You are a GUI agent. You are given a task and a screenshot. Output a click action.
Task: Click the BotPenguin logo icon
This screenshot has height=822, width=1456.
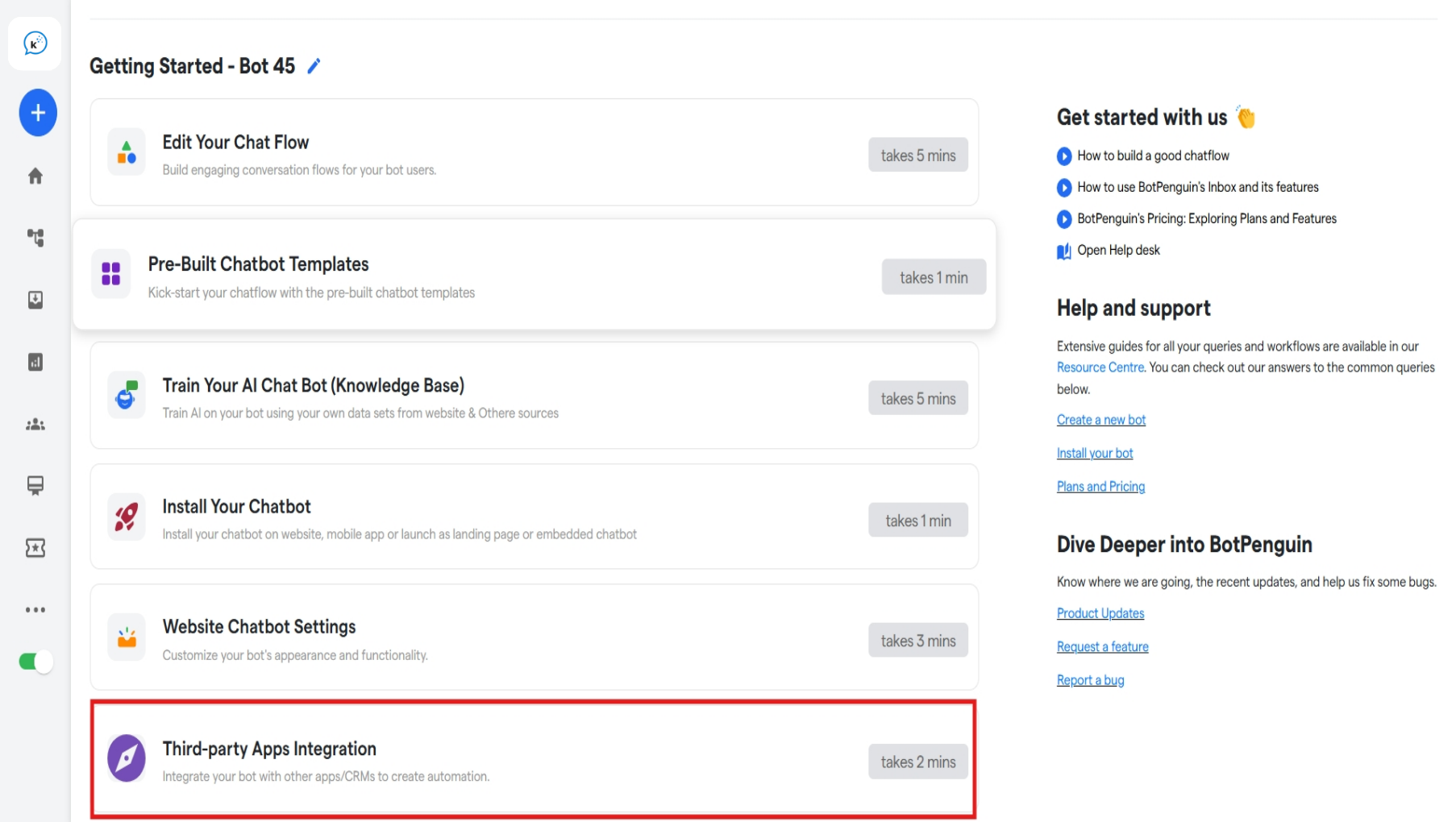point(35,43)
